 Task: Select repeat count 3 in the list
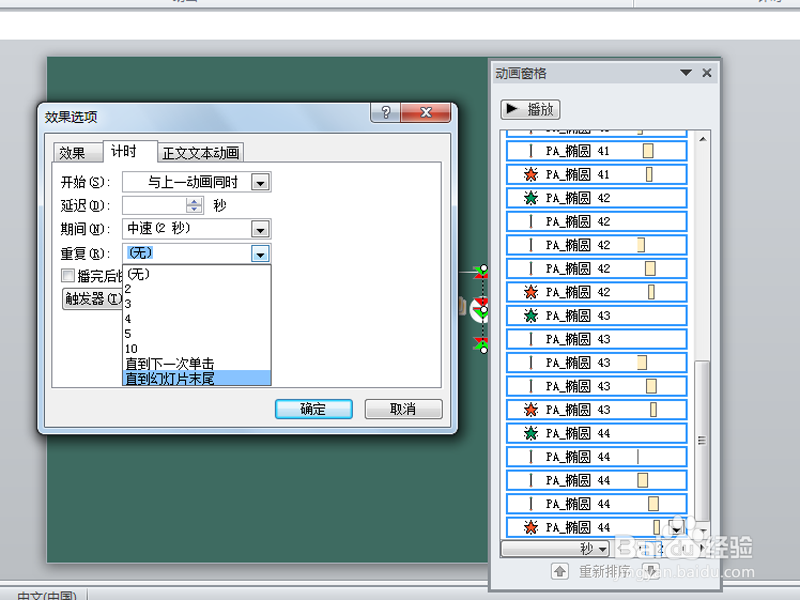[196, 304]
